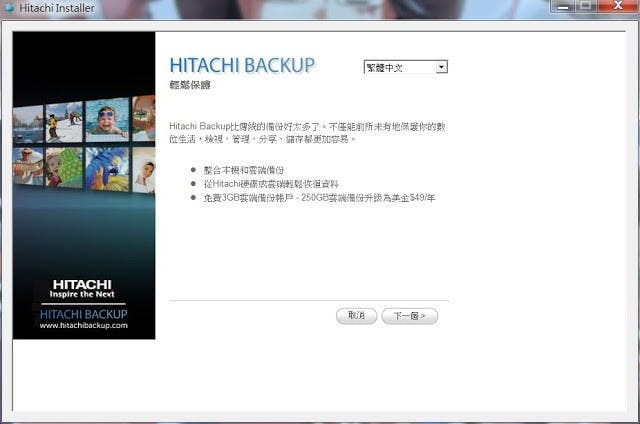
Task: Maximize the Hitachi Installer window
Action: (x=586, y=6)
